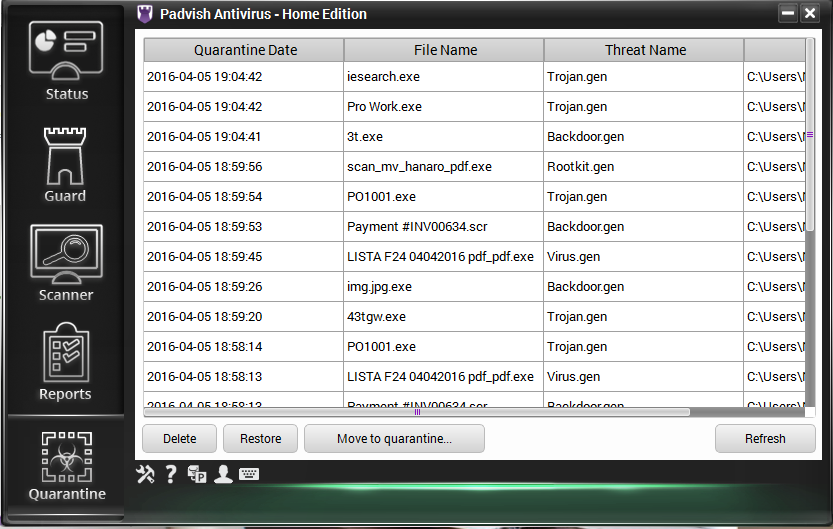Close the Padvish Antivirus window
This screenshot has height=529, width=833.
(x=810, y=13)
